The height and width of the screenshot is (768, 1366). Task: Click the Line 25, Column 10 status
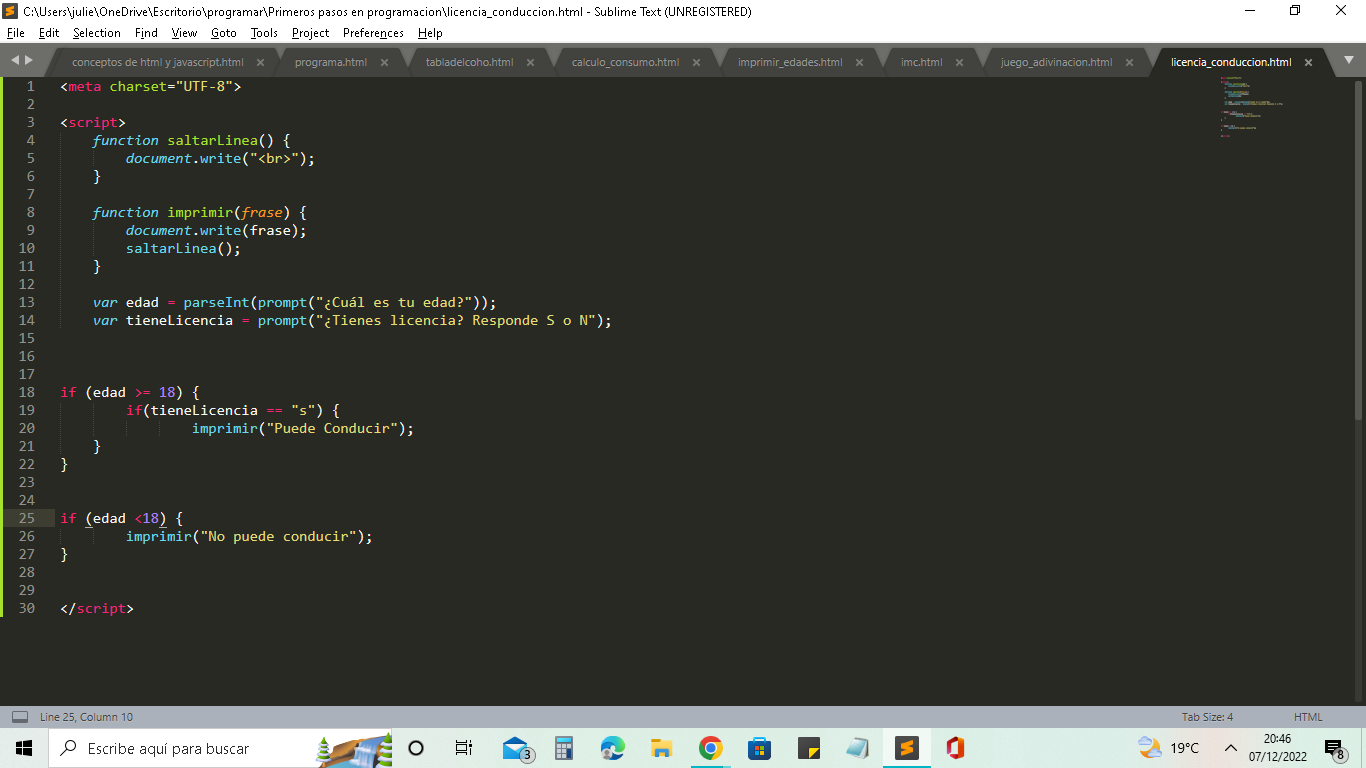pyautogui.click(x=86, y=717)
